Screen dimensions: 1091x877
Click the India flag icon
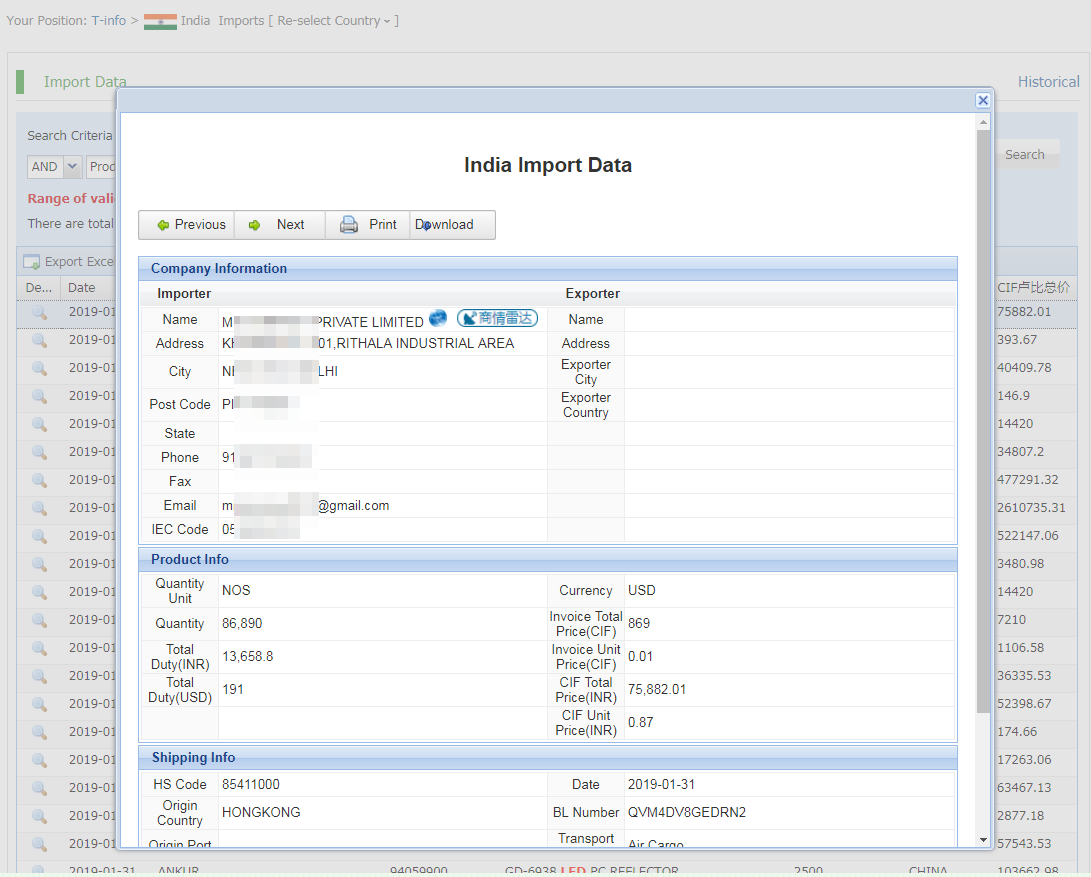point(160,21)
